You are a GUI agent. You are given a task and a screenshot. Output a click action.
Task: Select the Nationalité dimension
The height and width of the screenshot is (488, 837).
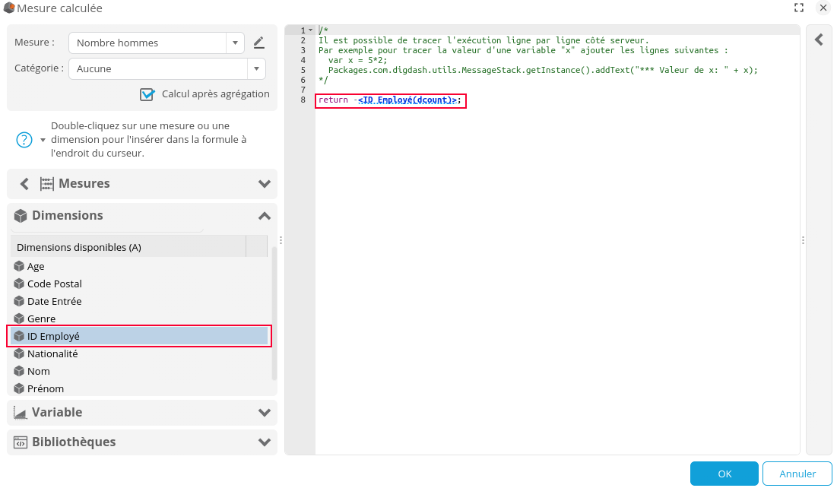coord(52,354)
